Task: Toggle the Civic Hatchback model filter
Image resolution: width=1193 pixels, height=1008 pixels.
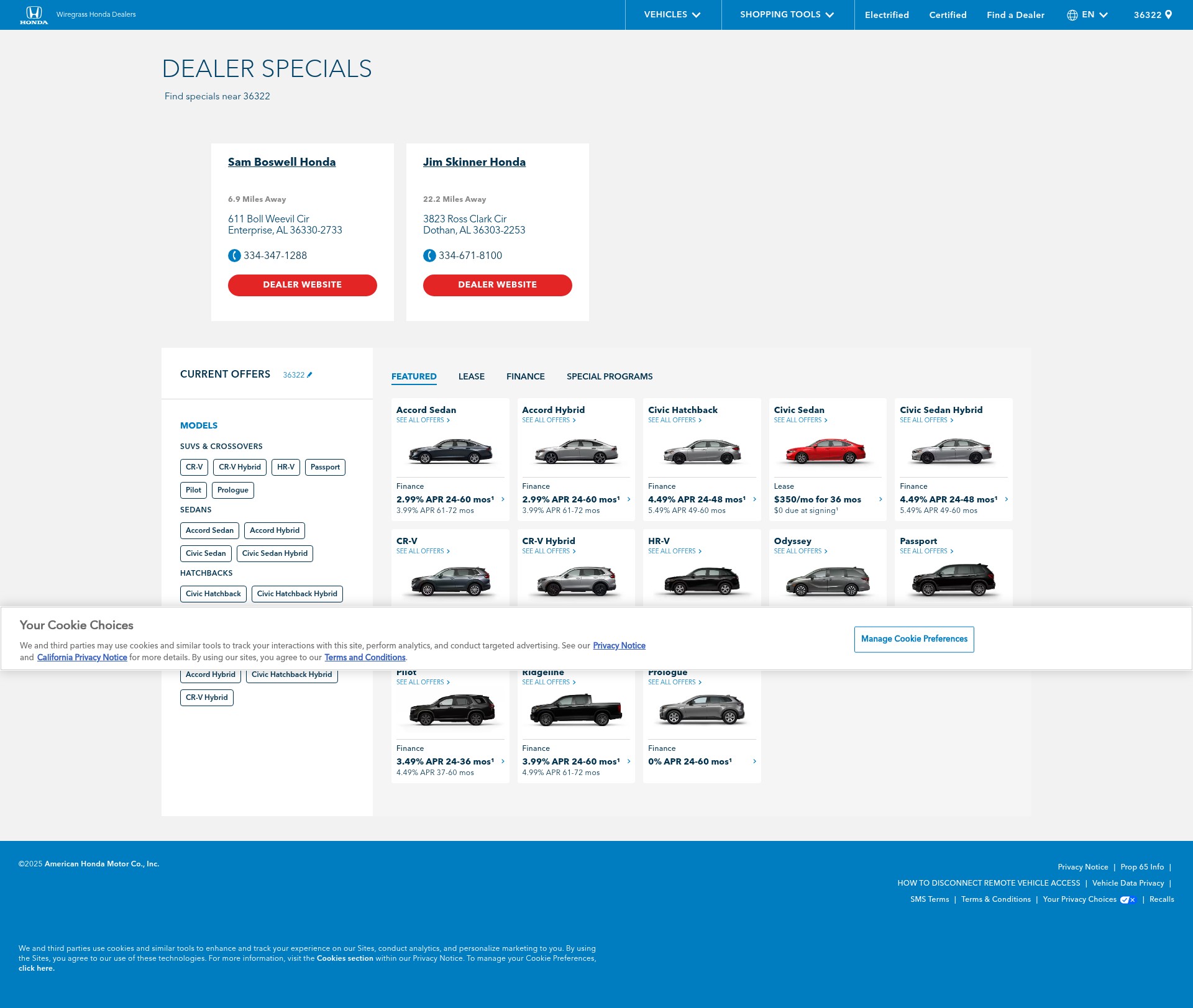Action: (213, 594)
